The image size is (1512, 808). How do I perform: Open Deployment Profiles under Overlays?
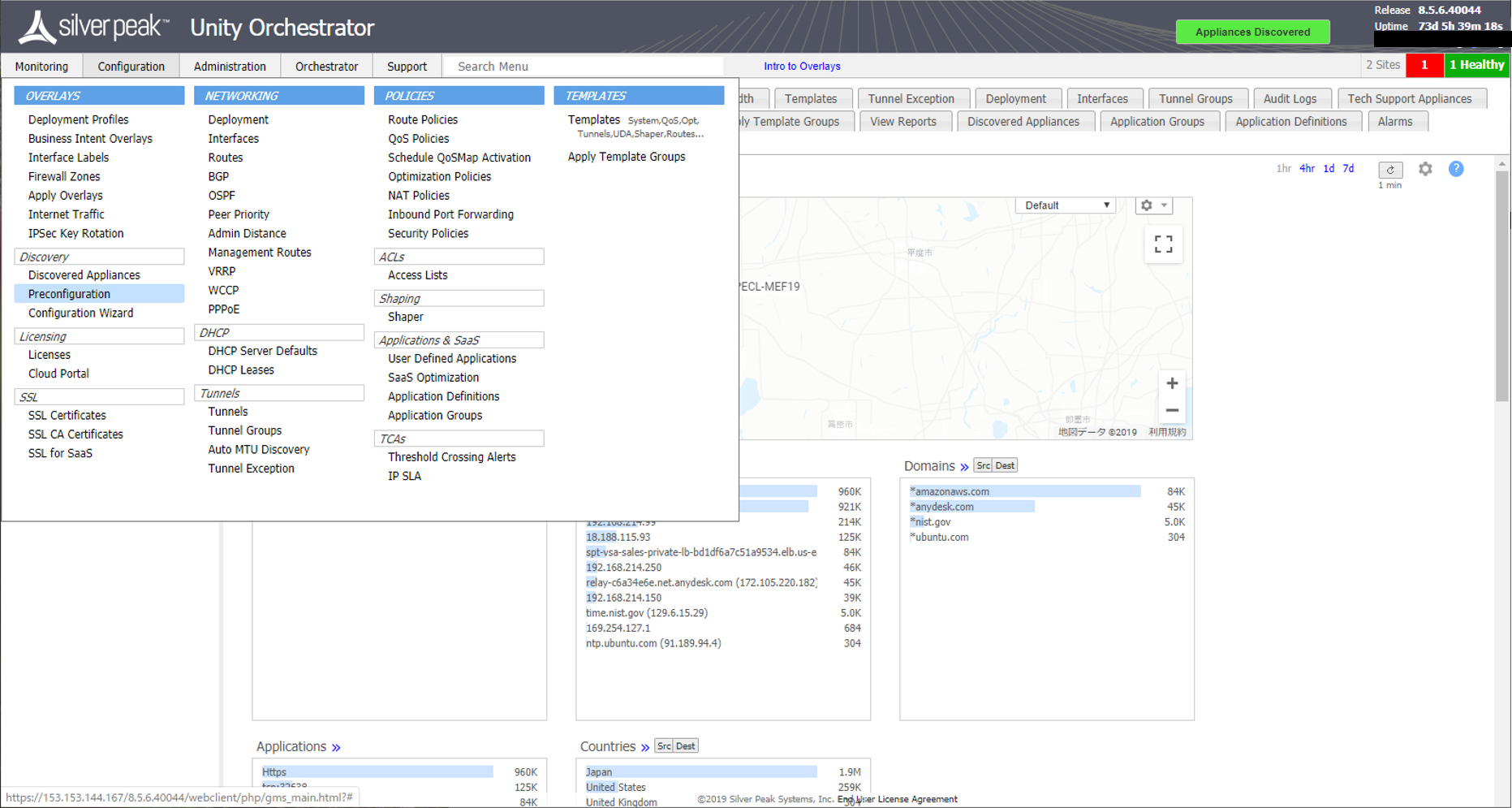coord(79,119)
